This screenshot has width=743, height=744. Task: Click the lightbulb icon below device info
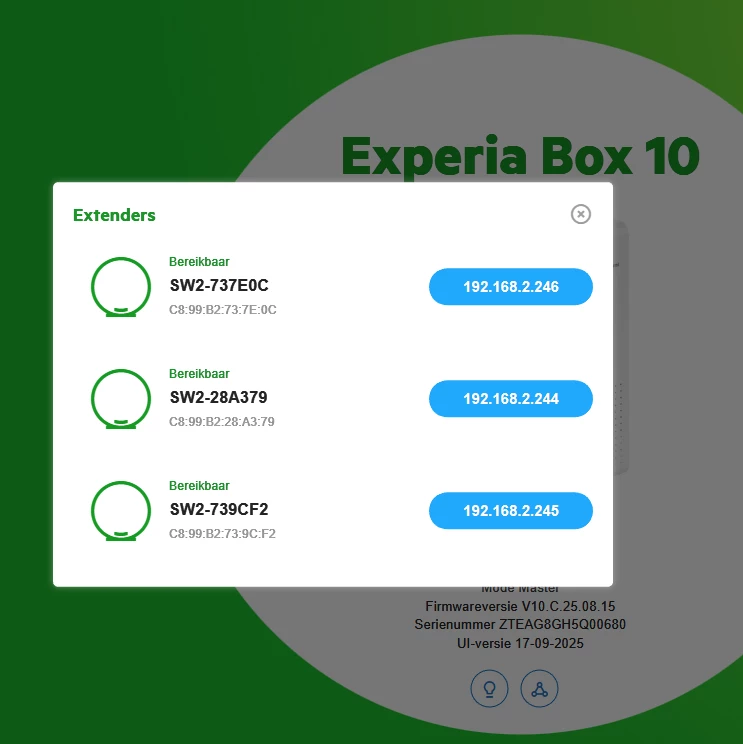[489, 688]
